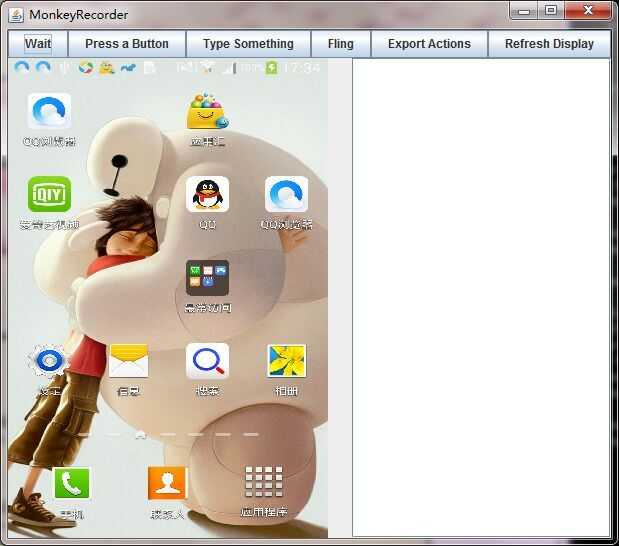Tap the home page indicator icon
Image resolution: width=619 pixels, height=546 pixels.
141,435
